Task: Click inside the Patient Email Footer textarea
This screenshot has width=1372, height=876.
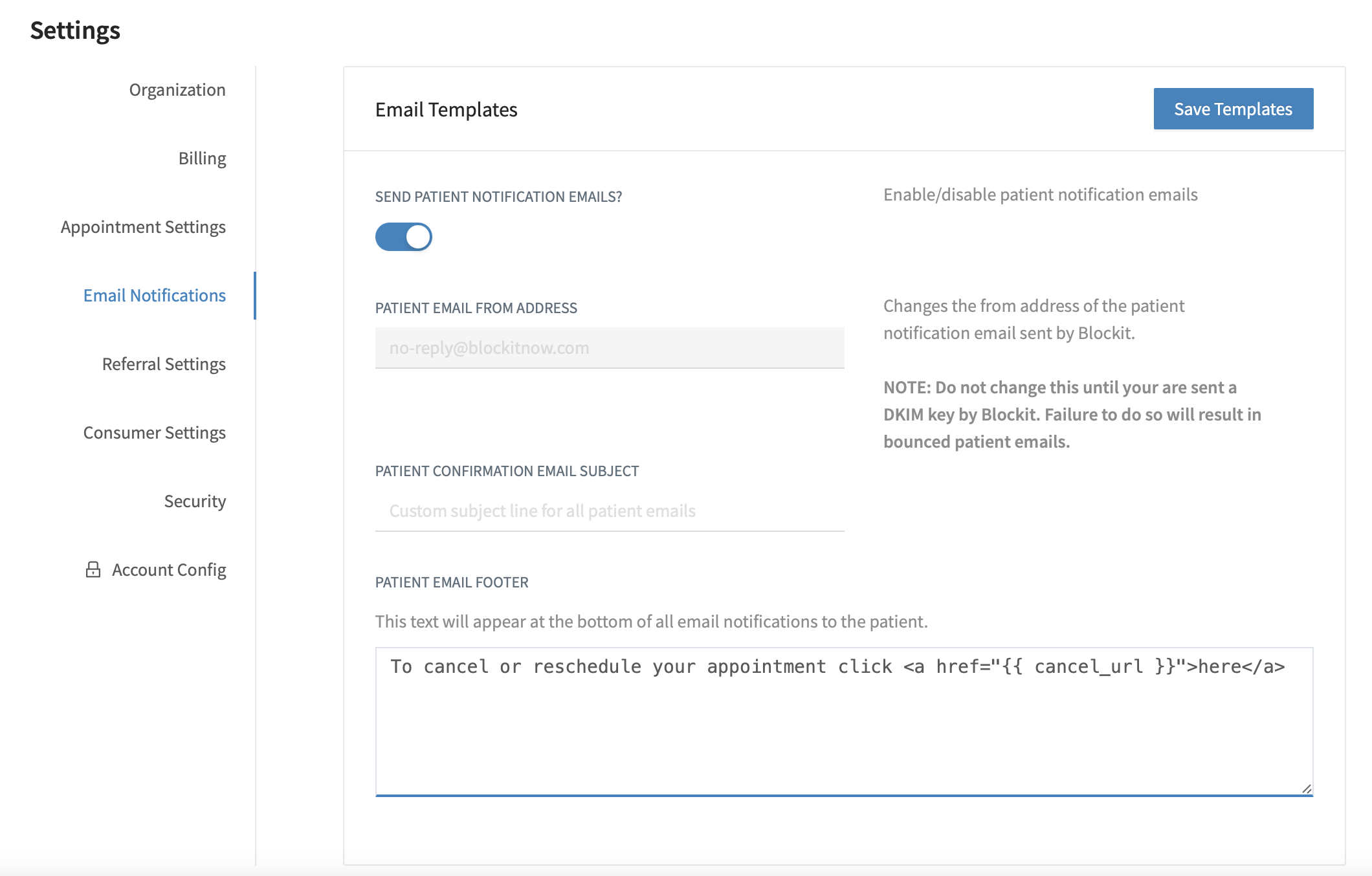Action: pos(844,721)
